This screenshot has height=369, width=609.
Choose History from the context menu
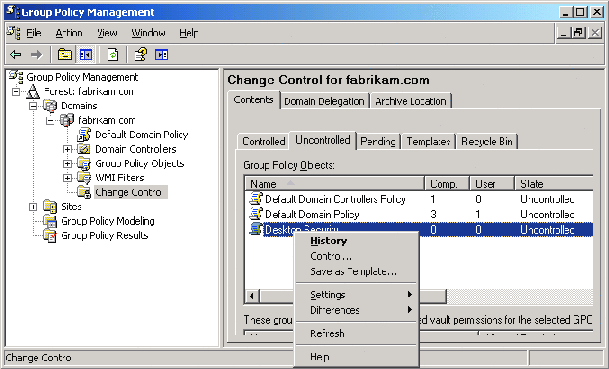[x=329, y=241]
